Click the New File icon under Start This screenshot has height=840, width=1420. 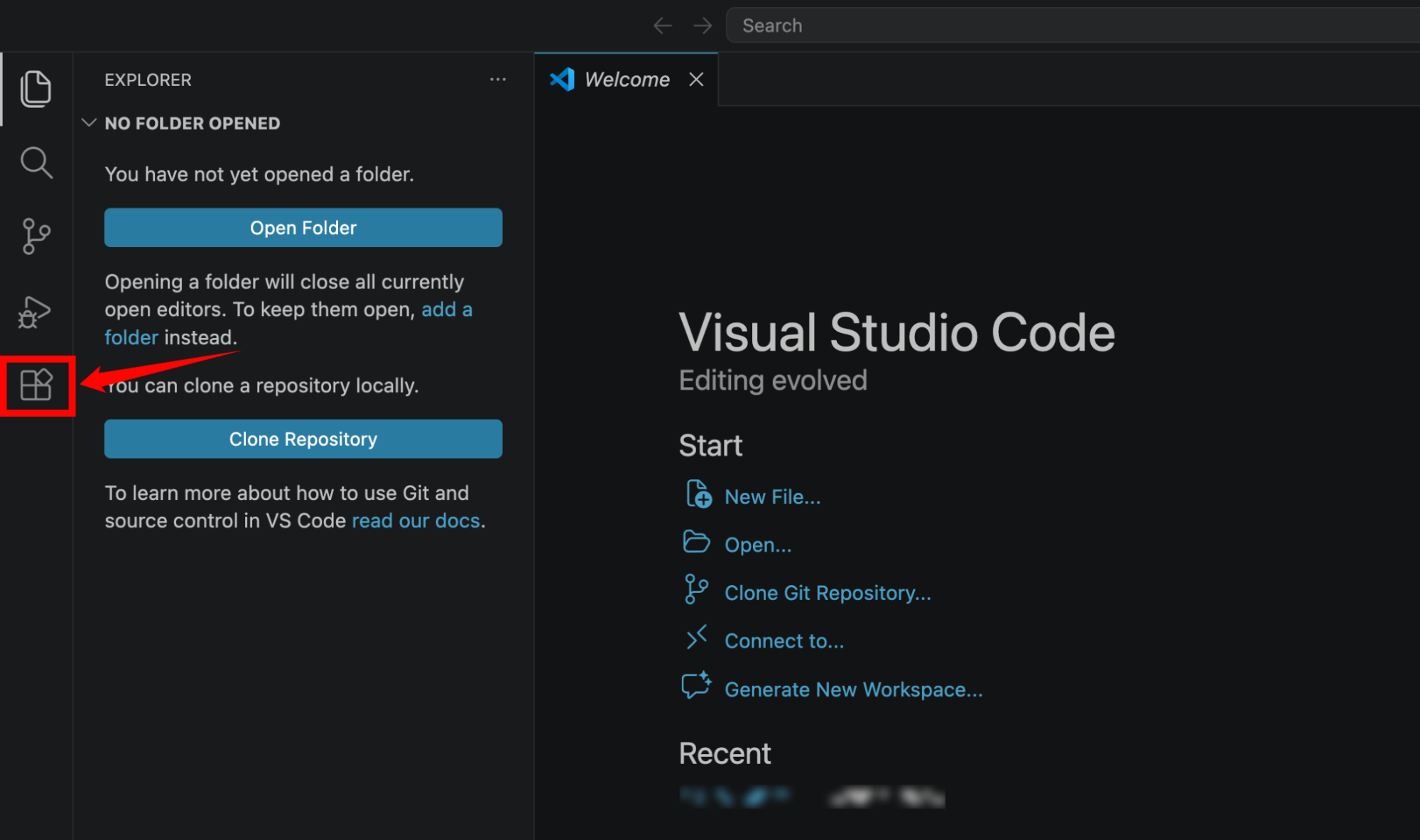coord(698,494)
